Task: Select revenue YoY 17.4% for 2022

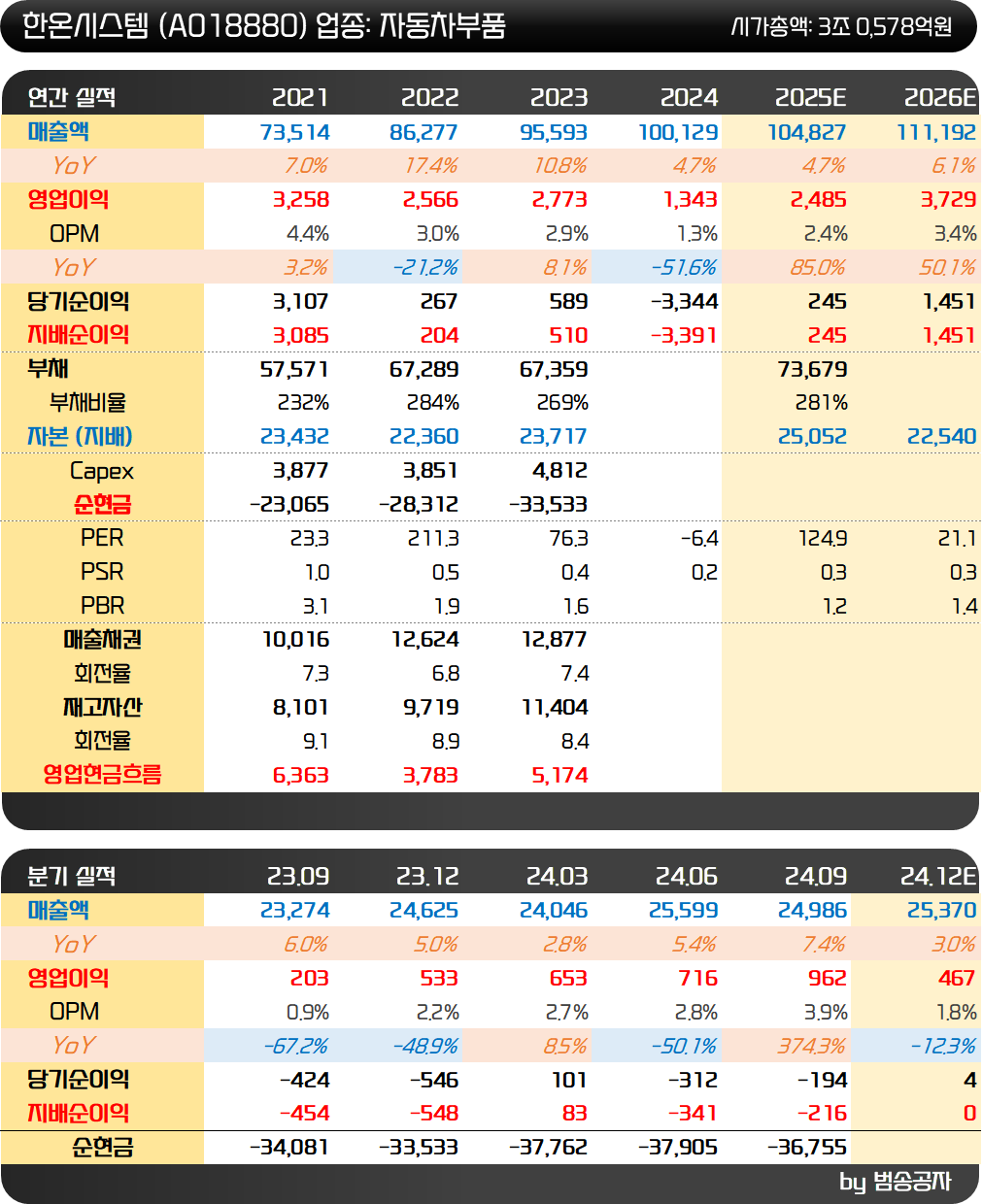Action: pos(430,166)
